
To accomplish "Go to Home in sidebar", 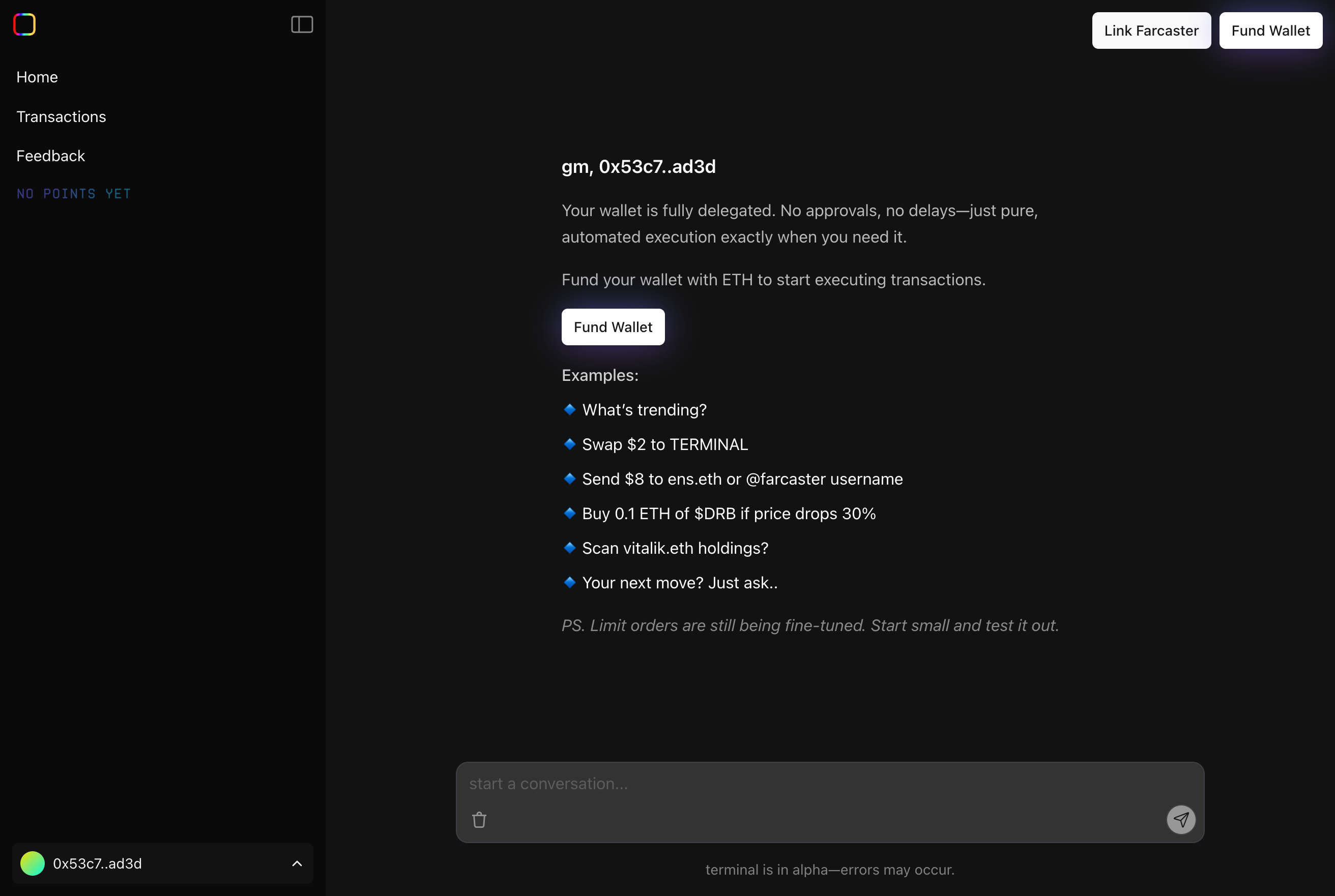I will 37,77.
